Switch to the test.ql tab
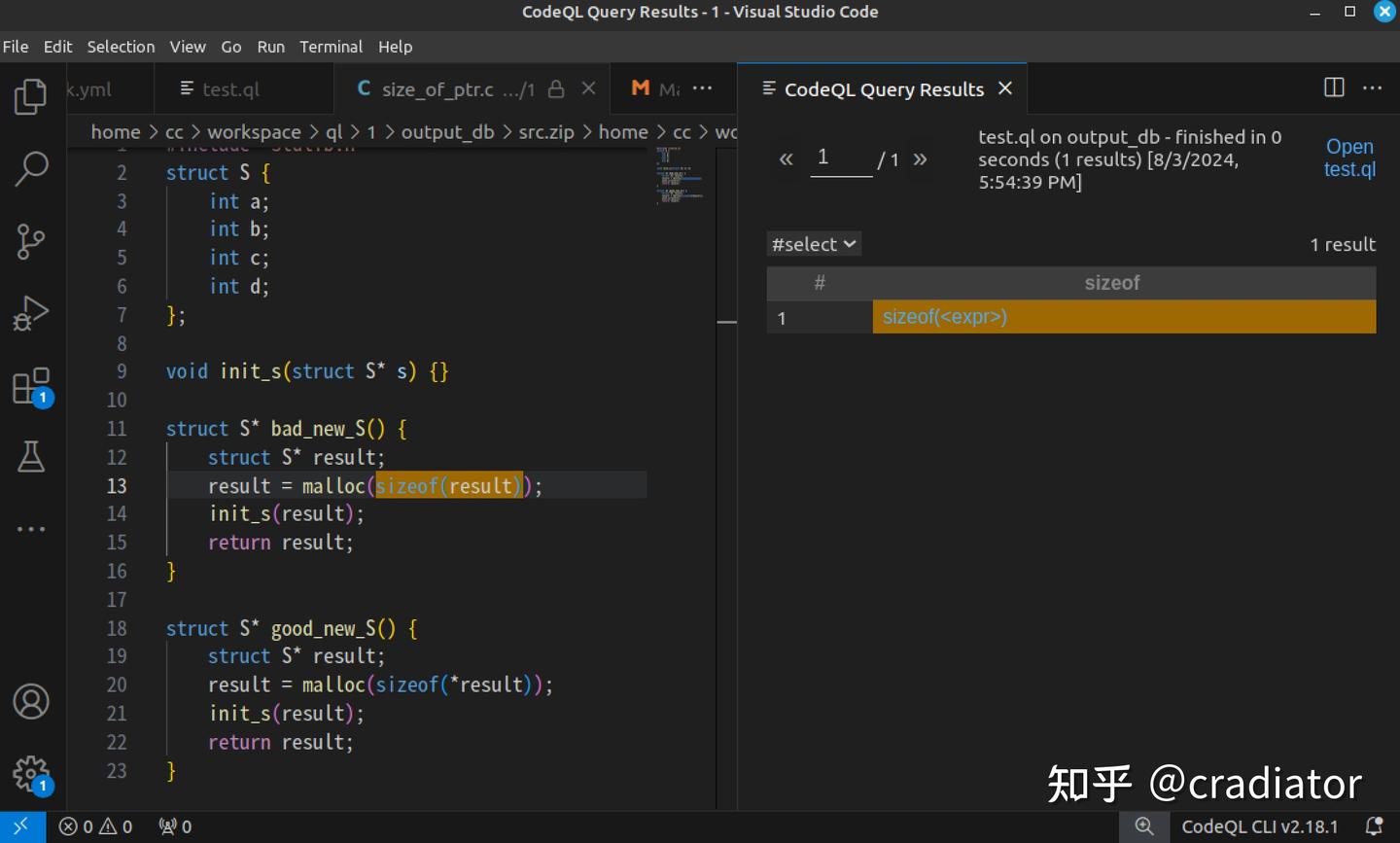Viewport: 1400px width, 843px height. point(230,88)
